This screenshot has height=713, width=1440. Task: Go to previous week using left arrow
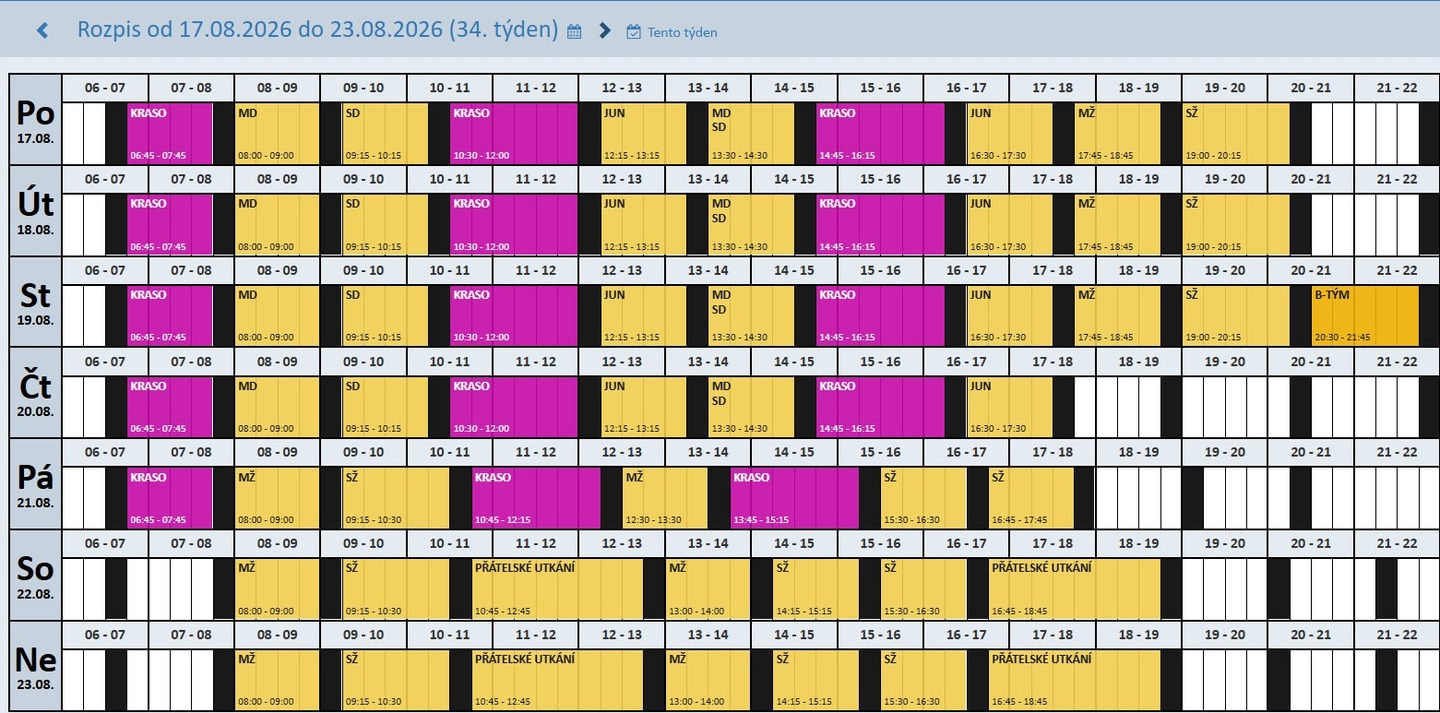point(42,31)
